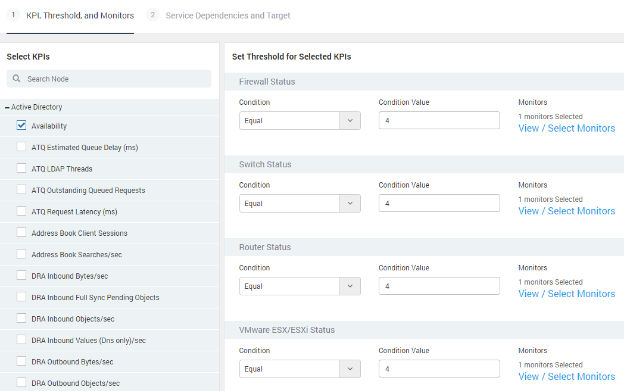
Task: Select DRA Inbound Objects/sec checkbox
Action: point(21,319)
